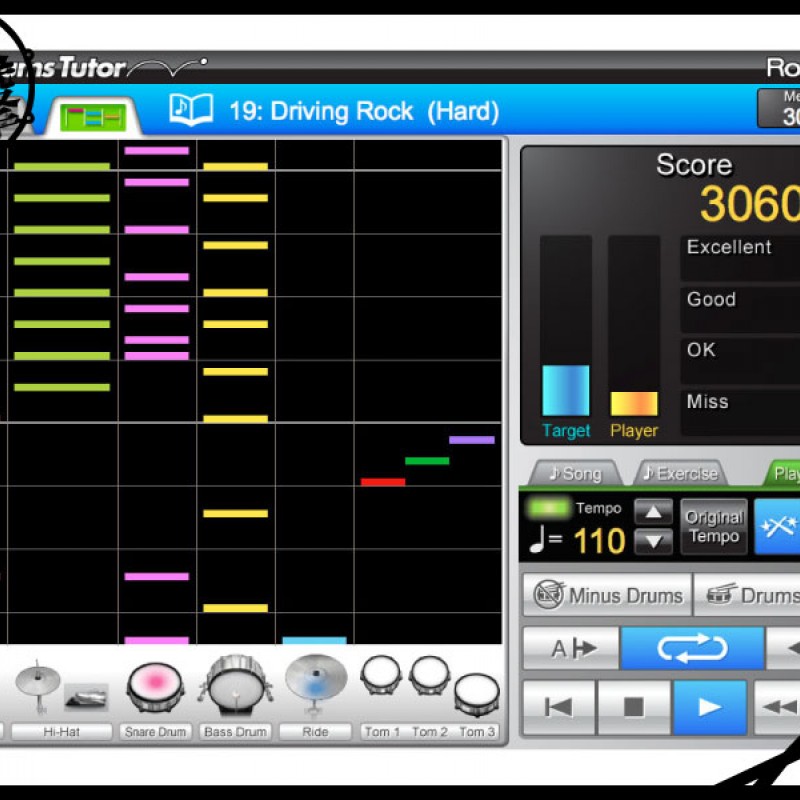
Task: Click the Tom 1 label
Action: pyautogui.click(x=381, y=732)
